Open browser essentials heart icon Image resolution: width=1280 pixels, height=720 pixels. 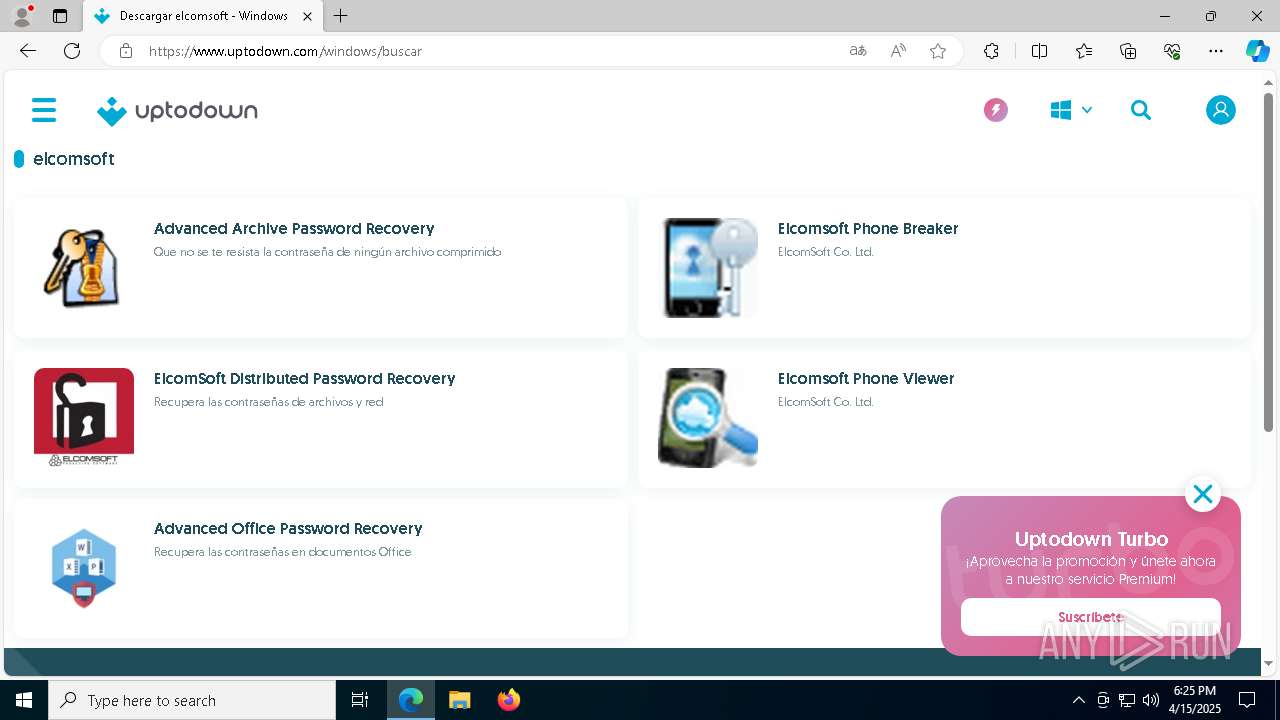(x=1172, y=51)
